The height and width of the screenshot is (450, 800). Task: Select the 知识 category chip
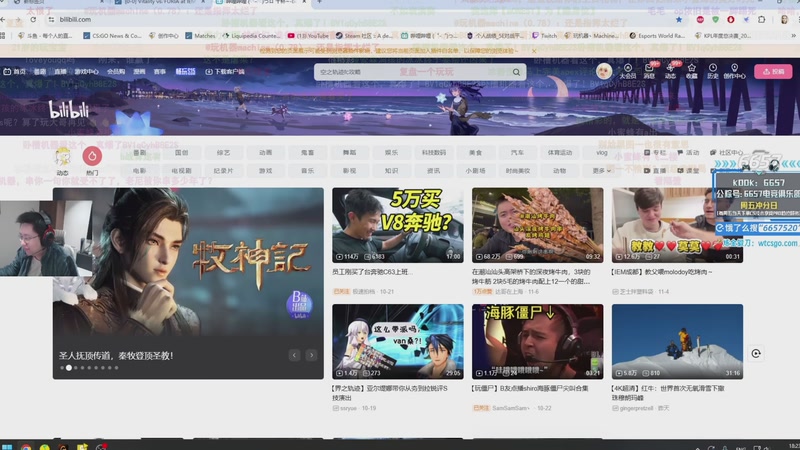point(391,171)
